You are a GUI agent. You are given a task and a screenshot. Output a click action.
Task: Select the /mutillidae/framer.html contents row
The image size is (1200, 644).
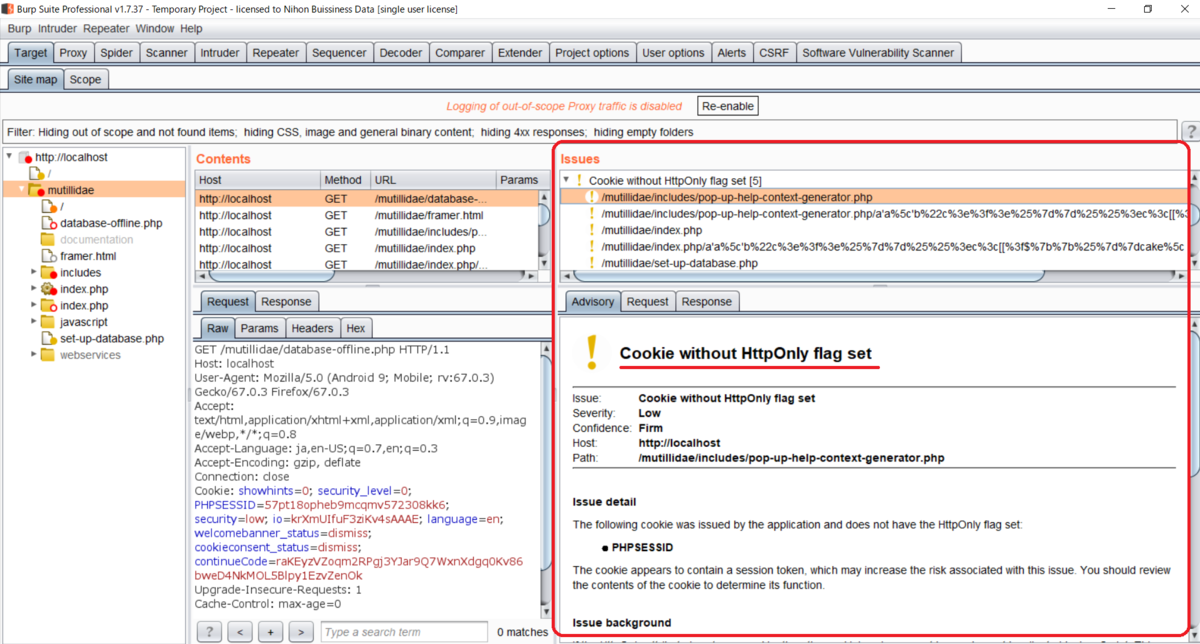tap(368, 215)
